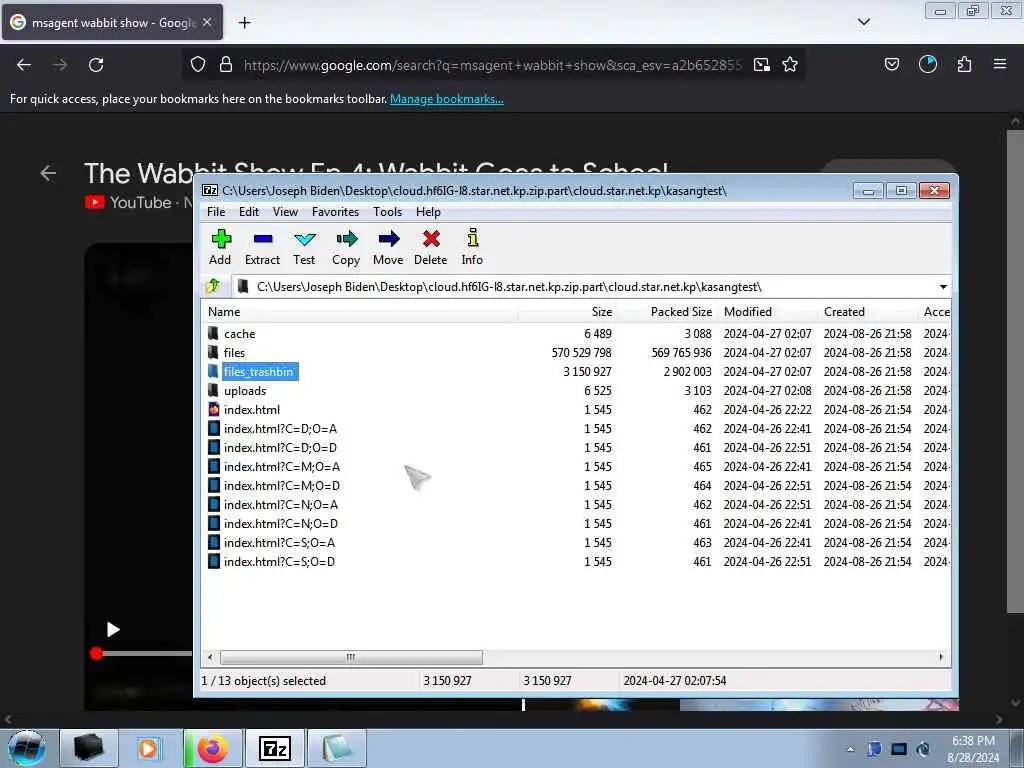Click the red video progress scrubber
Screen dimensions: 1024x768
coord(97,654)
